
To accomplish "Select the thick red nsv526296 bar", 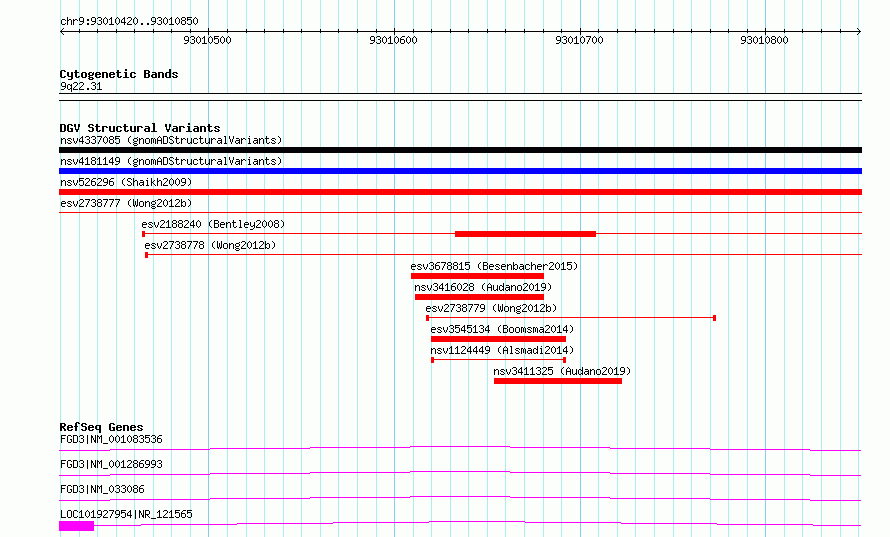I will (x=460, y=192).
